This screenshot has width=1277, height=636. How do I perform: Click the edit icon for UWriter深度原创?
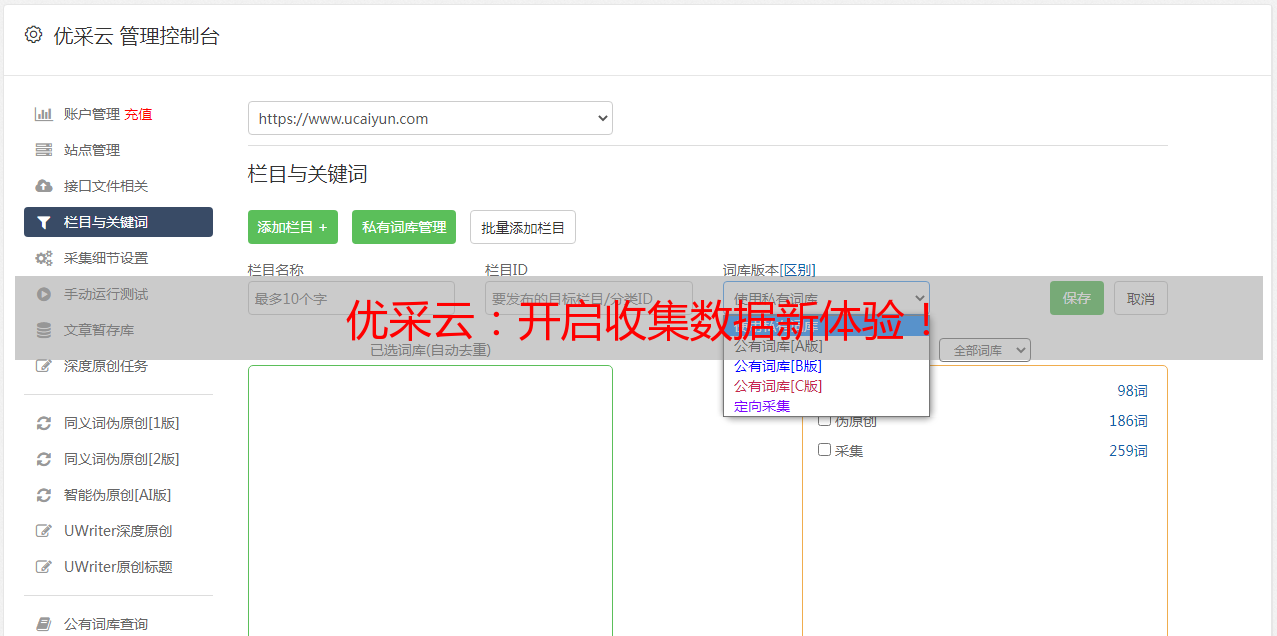[x=43, y=531]
